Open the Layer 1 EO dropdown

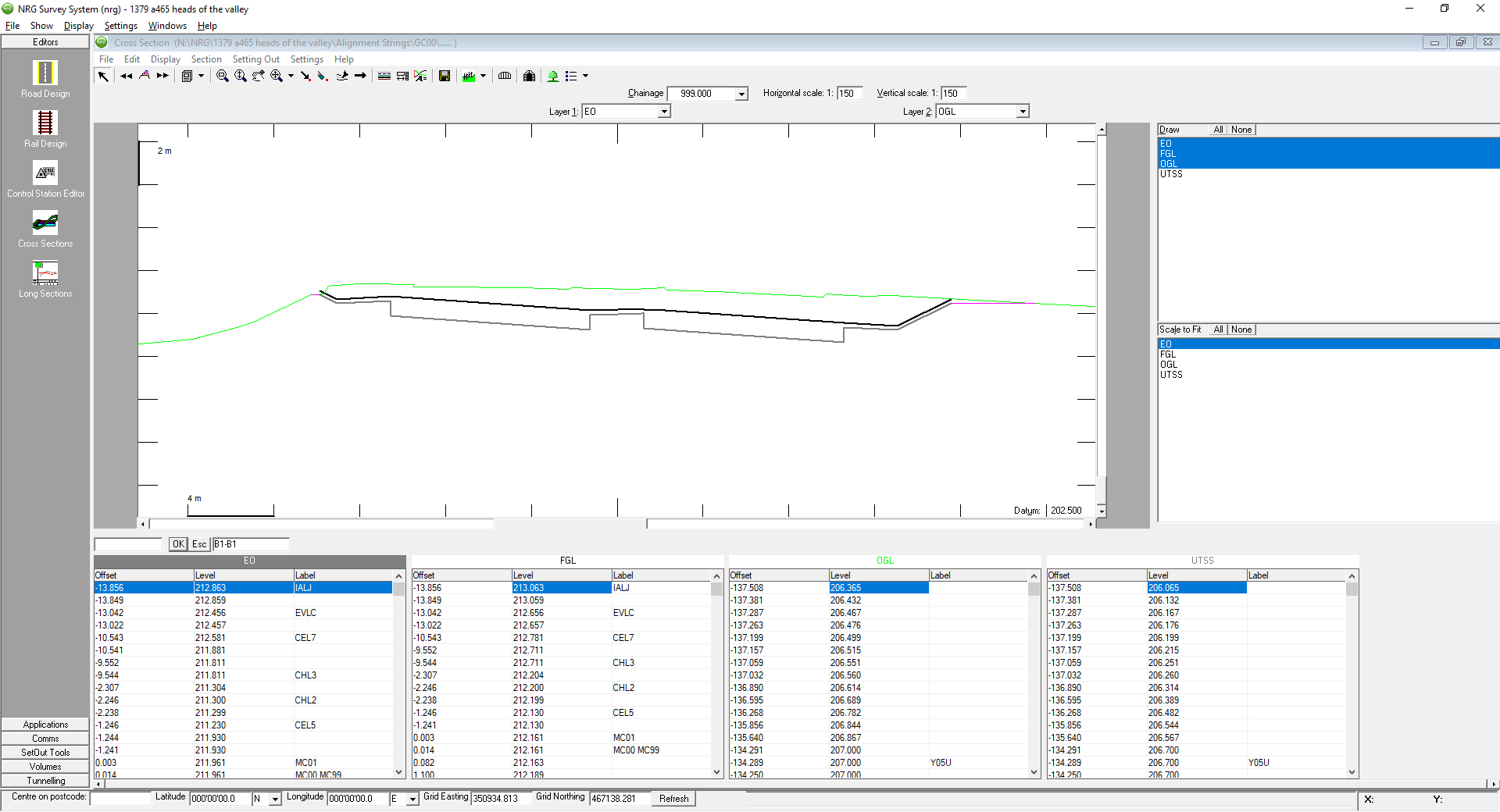click(664, 112)
